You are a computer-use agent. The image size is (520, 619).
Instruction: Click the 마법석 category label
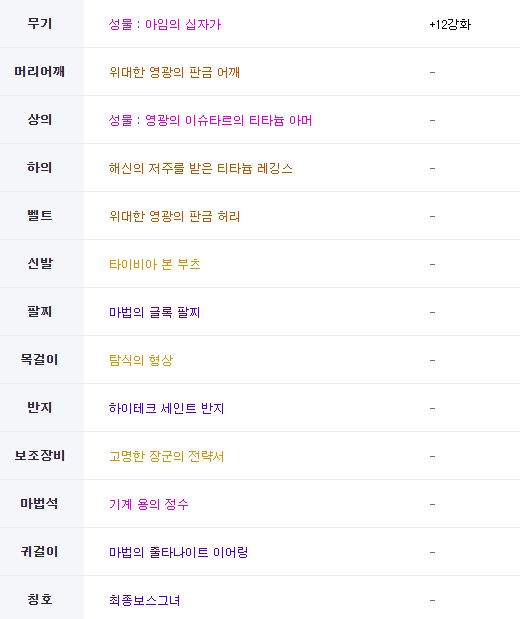pos(39,503)
